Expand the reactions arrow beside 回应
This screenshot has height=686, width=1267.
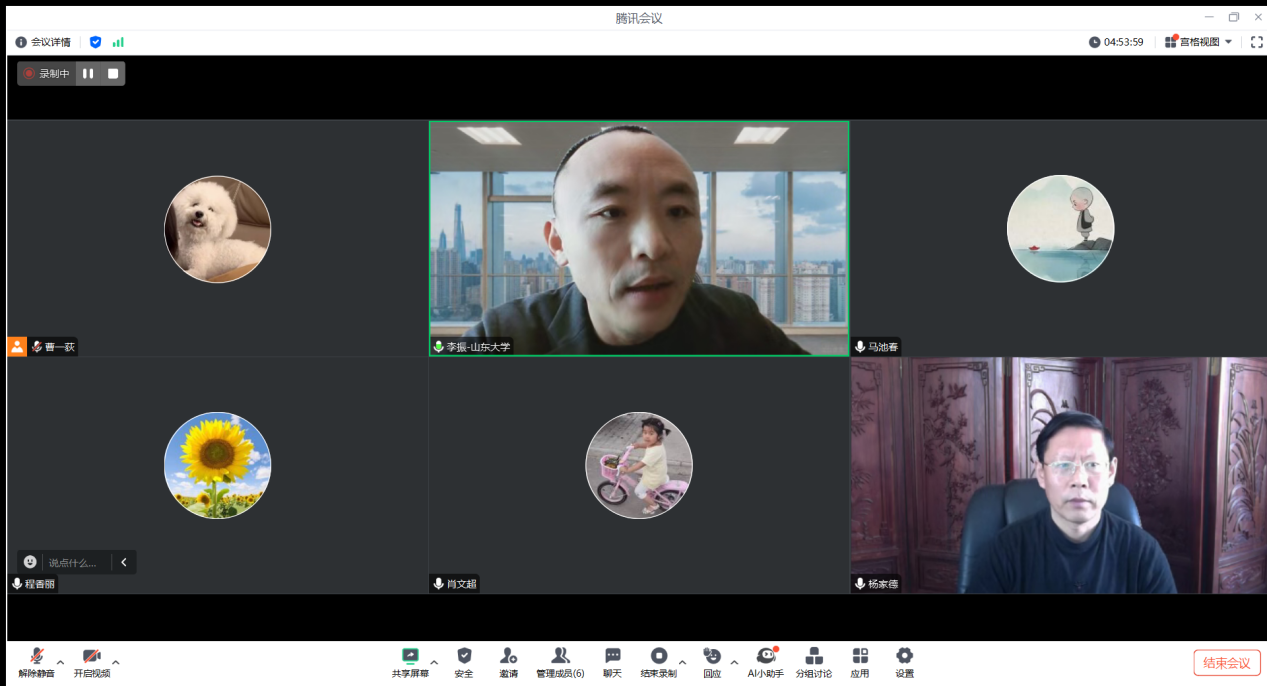click(x=734, y=662)
